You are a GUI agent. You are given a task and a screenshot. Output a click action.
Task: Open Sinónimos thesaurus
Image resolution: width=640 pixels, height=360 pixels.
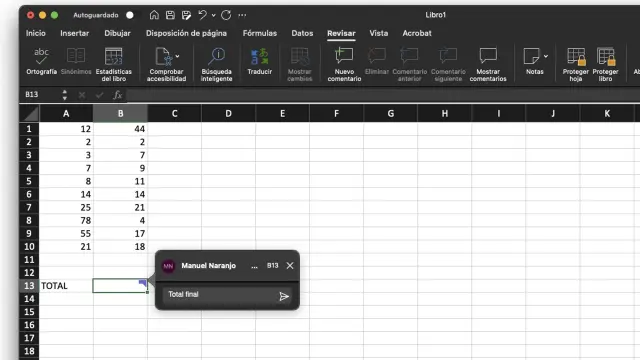[76, 61]
